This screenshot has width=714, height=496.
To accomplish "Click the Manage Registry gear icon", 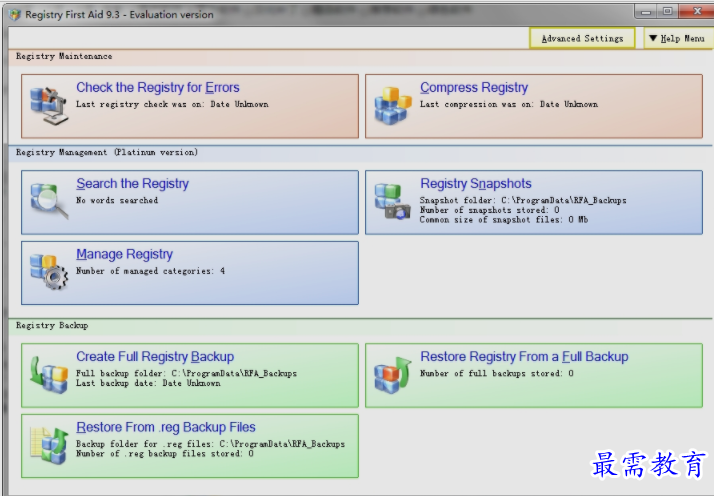I will click(x=49, y=272).
